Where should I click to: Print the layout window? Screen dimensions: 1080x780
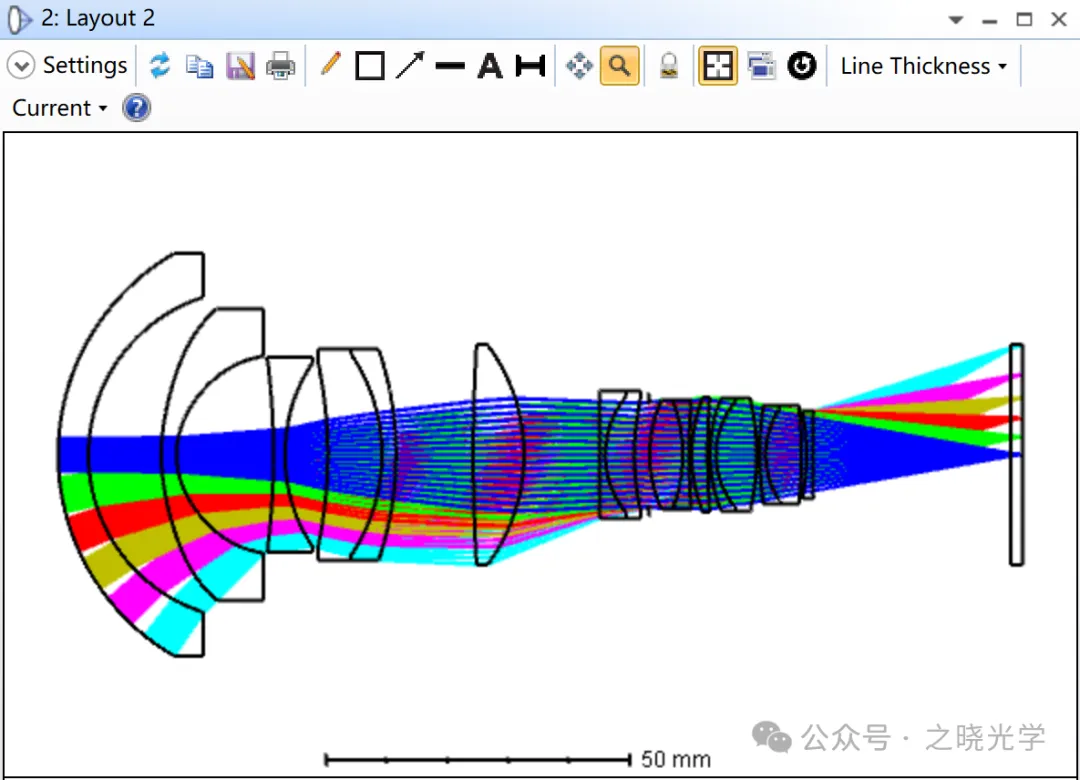pyautogui.click(x=281, y=67)
